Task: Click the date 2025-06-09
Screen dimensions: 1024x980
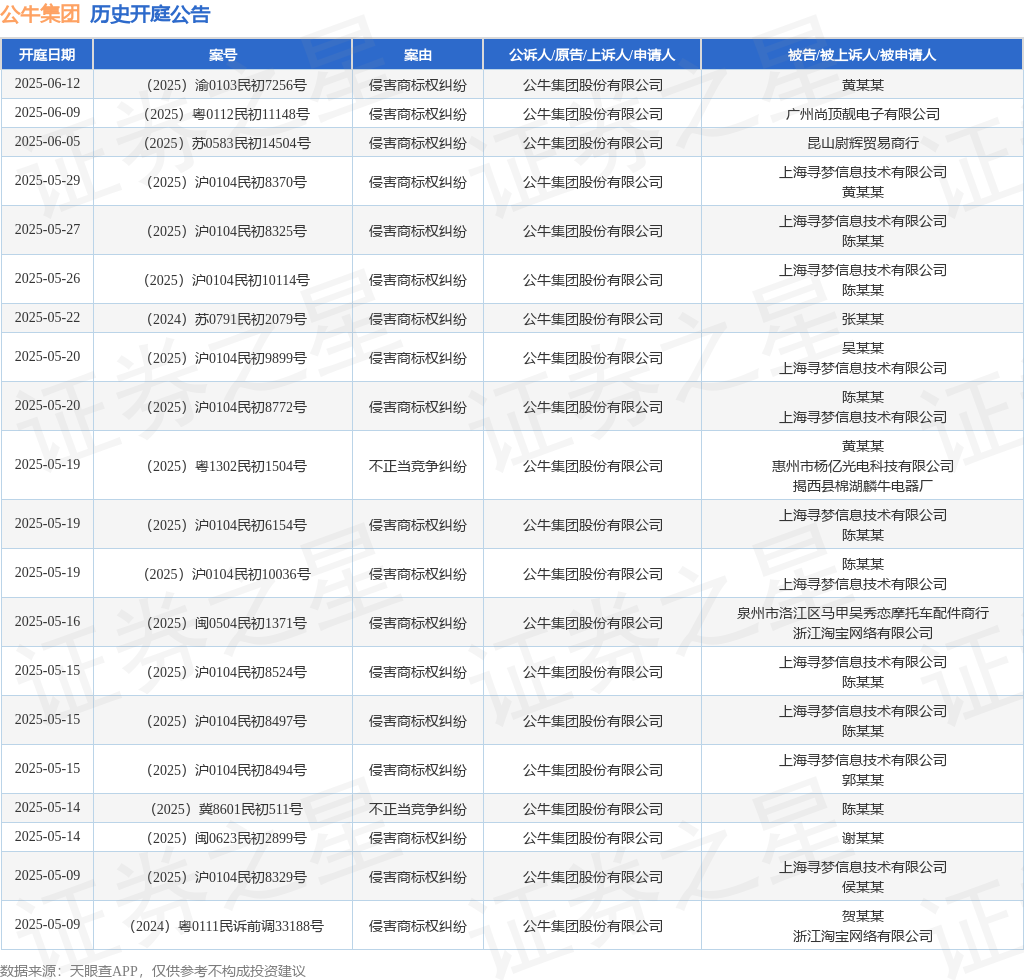Action: click(x=47, y=112)
